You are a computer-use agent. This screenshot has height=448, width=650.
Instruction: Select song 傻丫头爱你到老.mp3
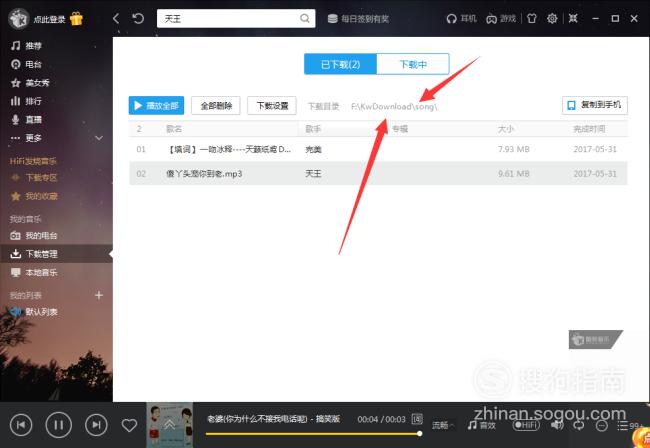click(204, 174)
